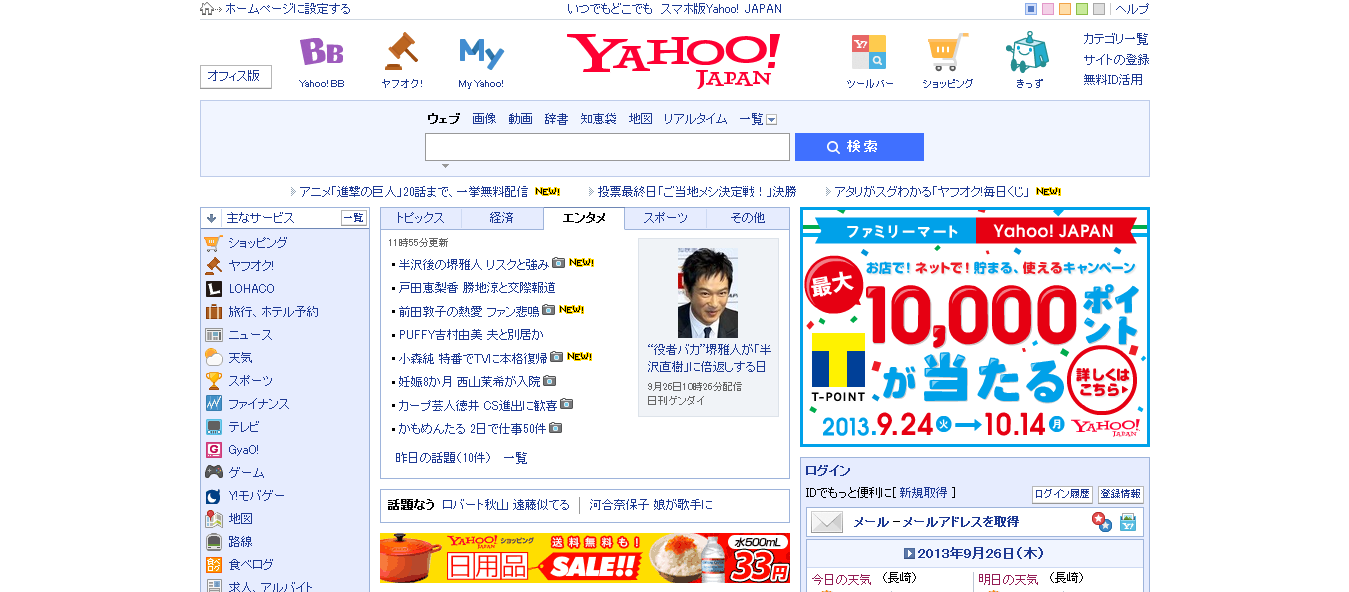Click the Y!モバゲー icon
Image resolution: width=1349 pixels, height=592 pixels.
(x=213, y=495)
